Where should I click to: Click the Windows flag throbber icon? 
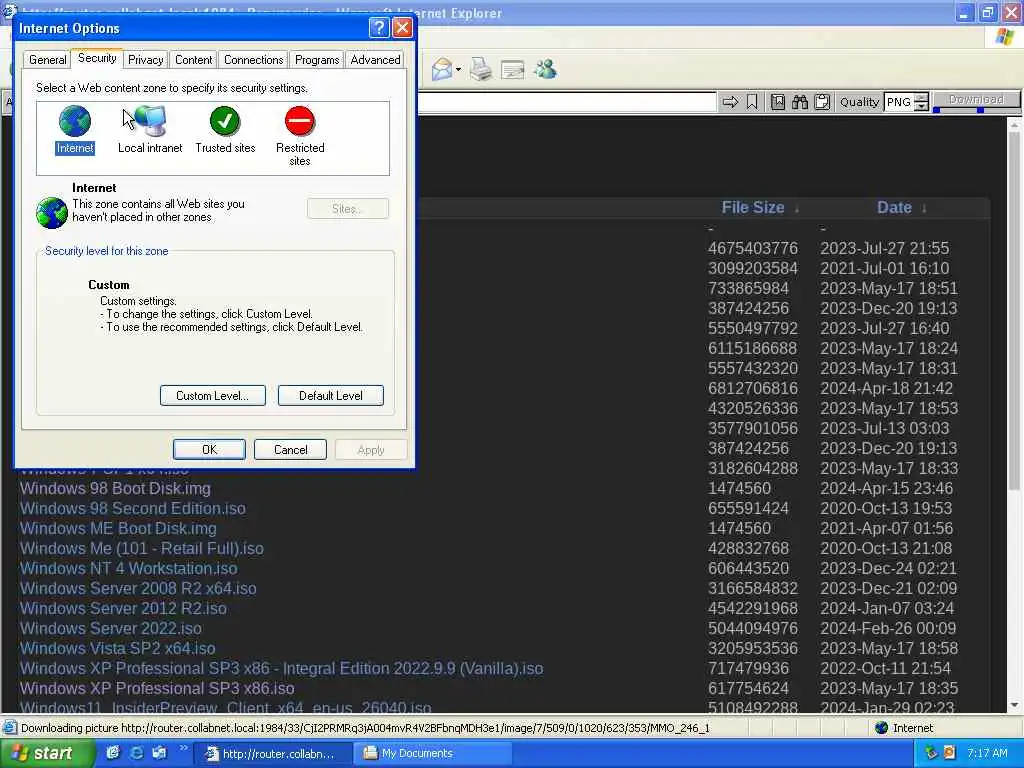(x=1004, y=37)
